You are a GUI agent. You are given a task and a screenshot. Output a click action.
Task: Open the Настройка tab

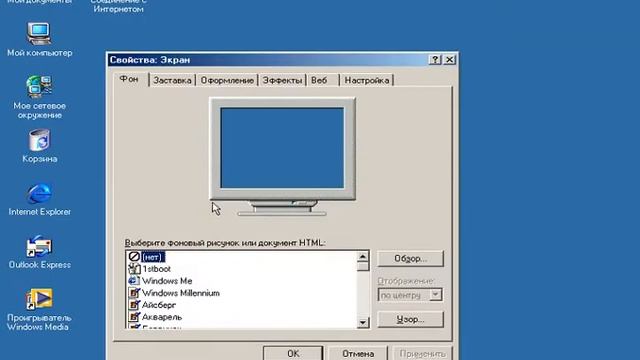(367, 80)
